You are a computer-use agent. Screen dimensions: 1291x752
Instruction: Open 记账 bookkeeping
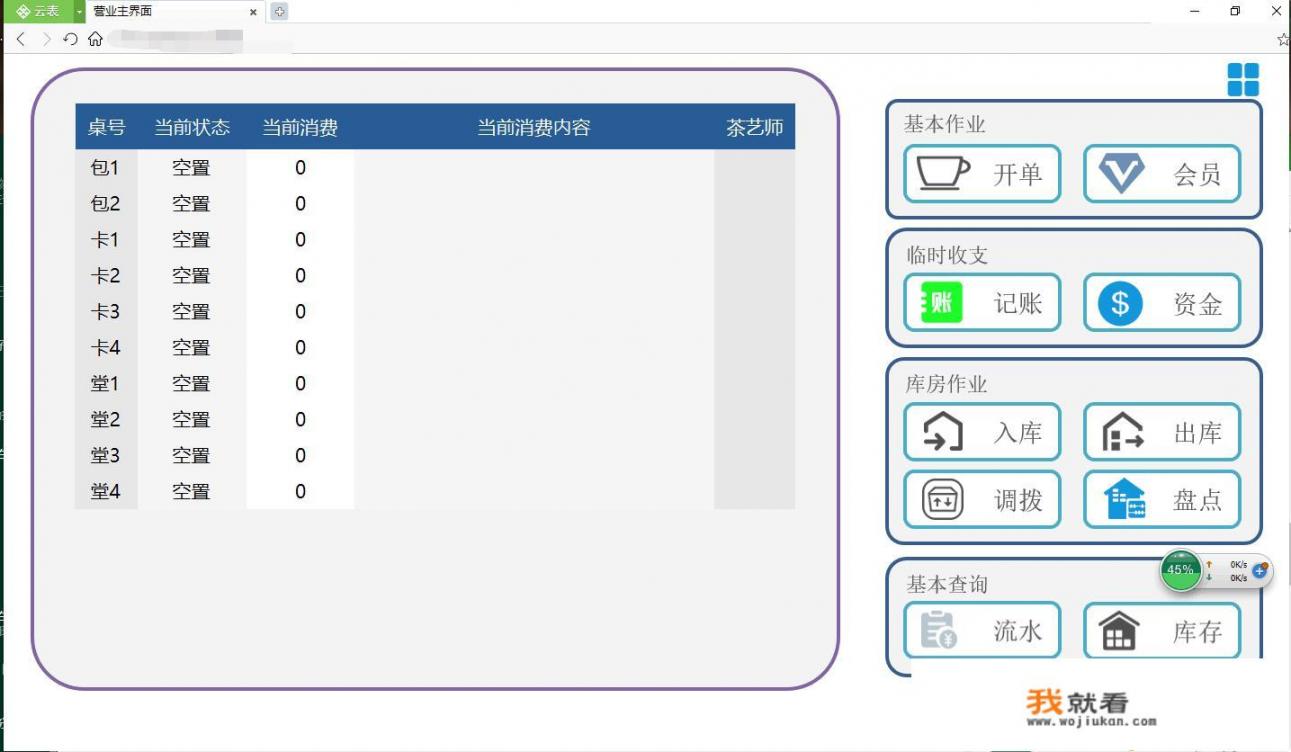(x=982, y=303)
